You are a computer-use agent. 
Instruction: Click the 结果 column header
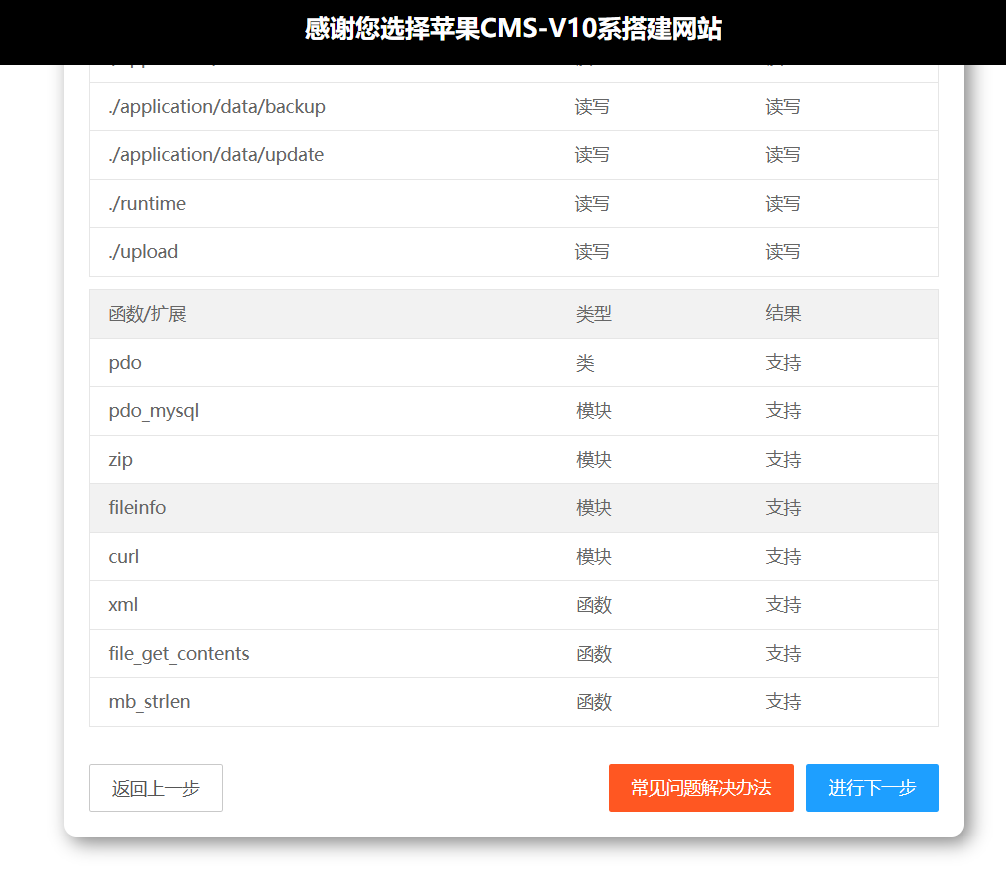pos(783,314)
